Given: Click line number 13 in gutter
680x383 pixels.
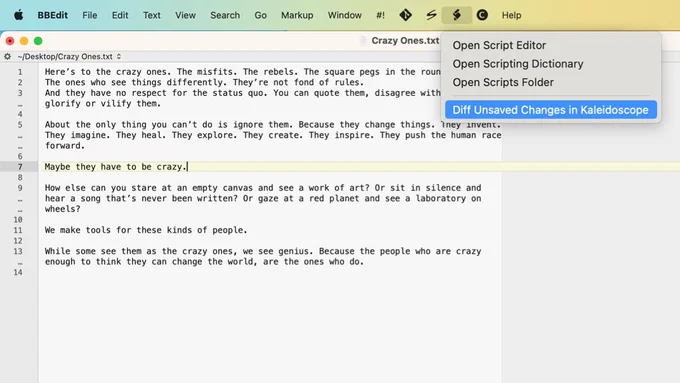Looking at the screenshot, I should (18, 252).
